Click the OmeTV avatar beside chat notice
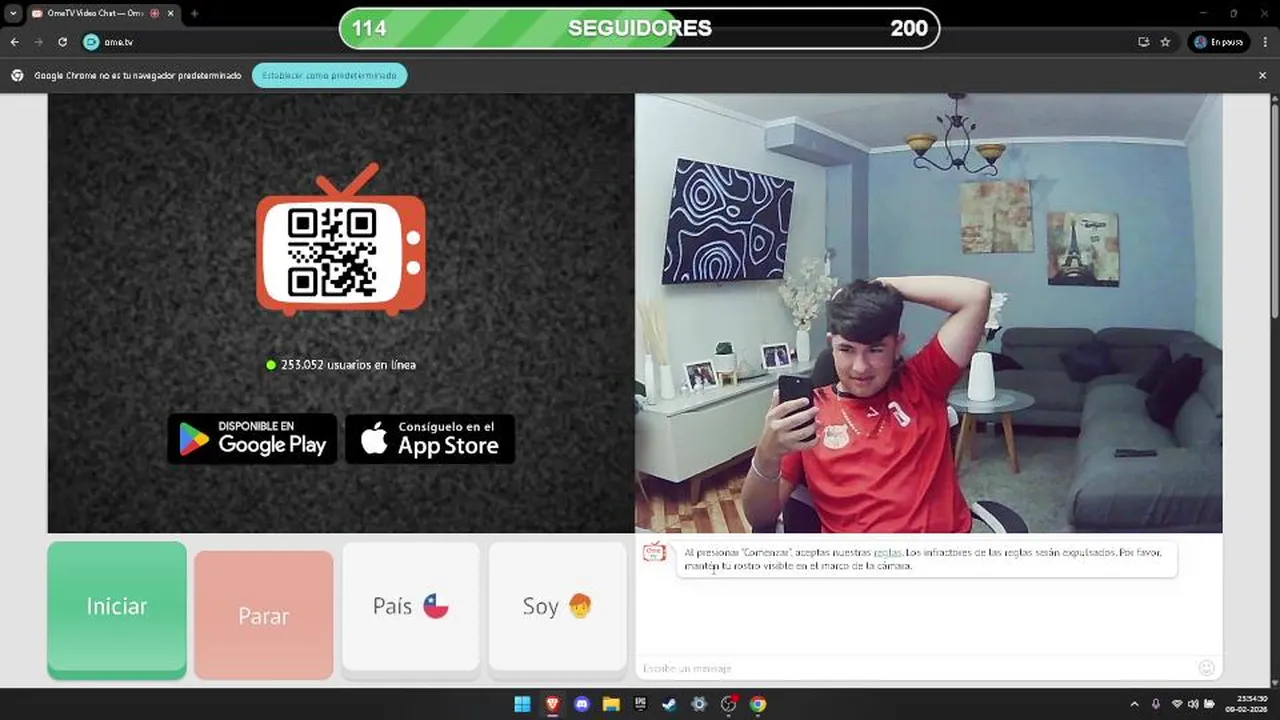 click(654, 552)
